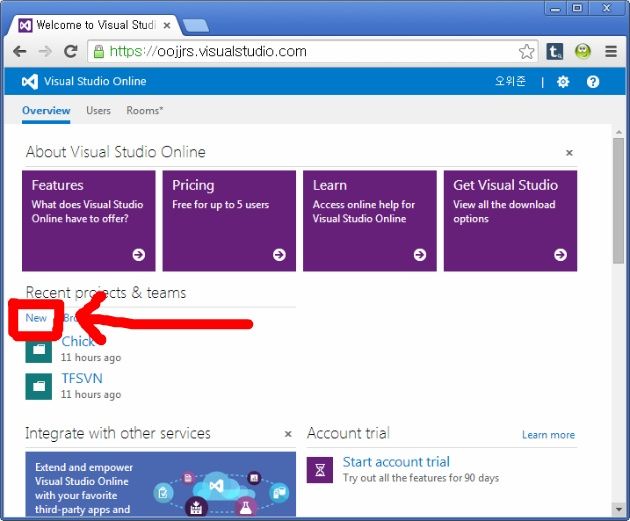
Task: Click the browser forward arrow
Action: pyautogui.click(x=45, y=51)
